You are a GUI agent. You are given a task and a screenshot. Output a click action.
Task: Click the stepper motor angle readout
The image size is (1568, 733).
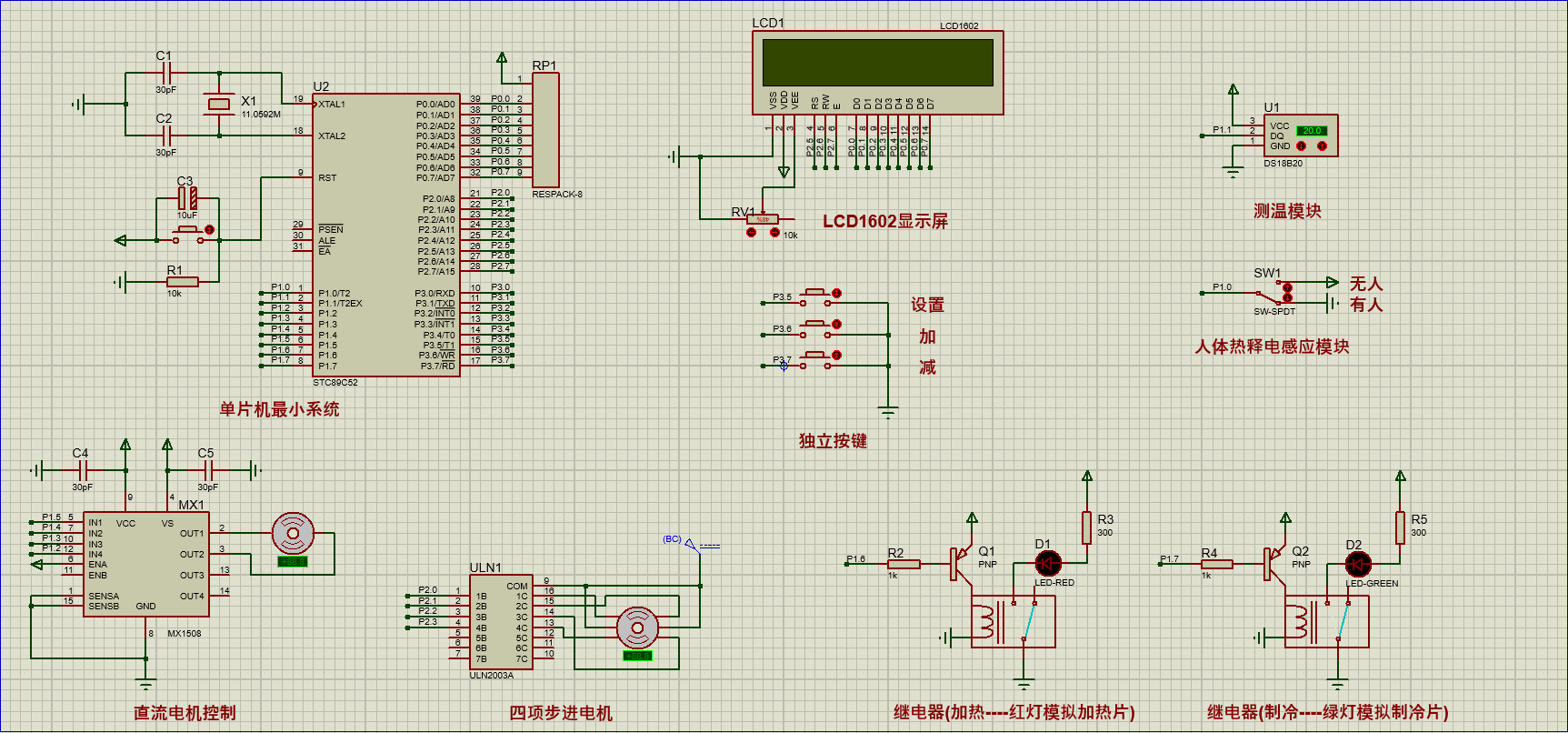pos(637,655)
